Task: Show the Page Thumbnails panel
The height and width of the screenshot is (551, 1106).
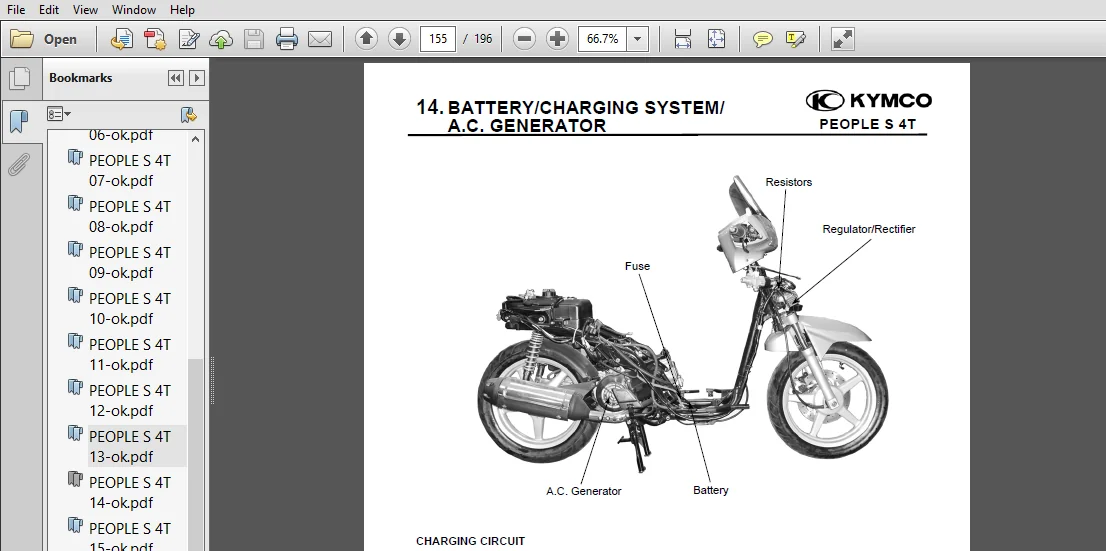Action: click(19, 78)
